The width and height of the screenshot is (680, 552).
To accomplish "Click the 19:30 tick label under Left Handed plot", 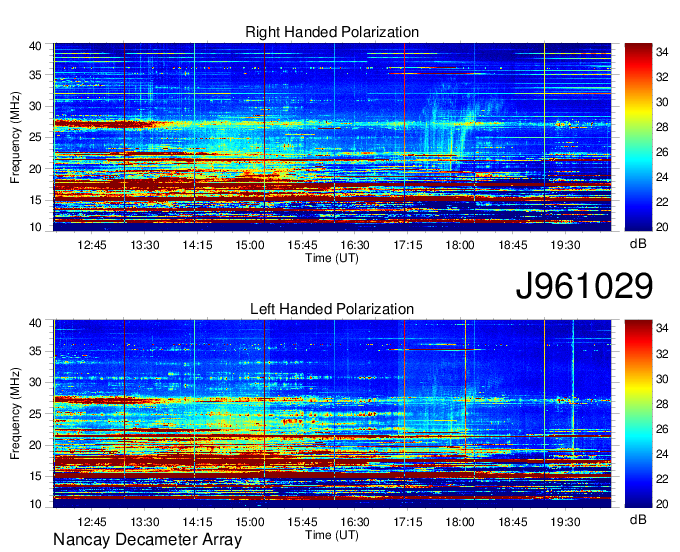I will tap(566, 522).
